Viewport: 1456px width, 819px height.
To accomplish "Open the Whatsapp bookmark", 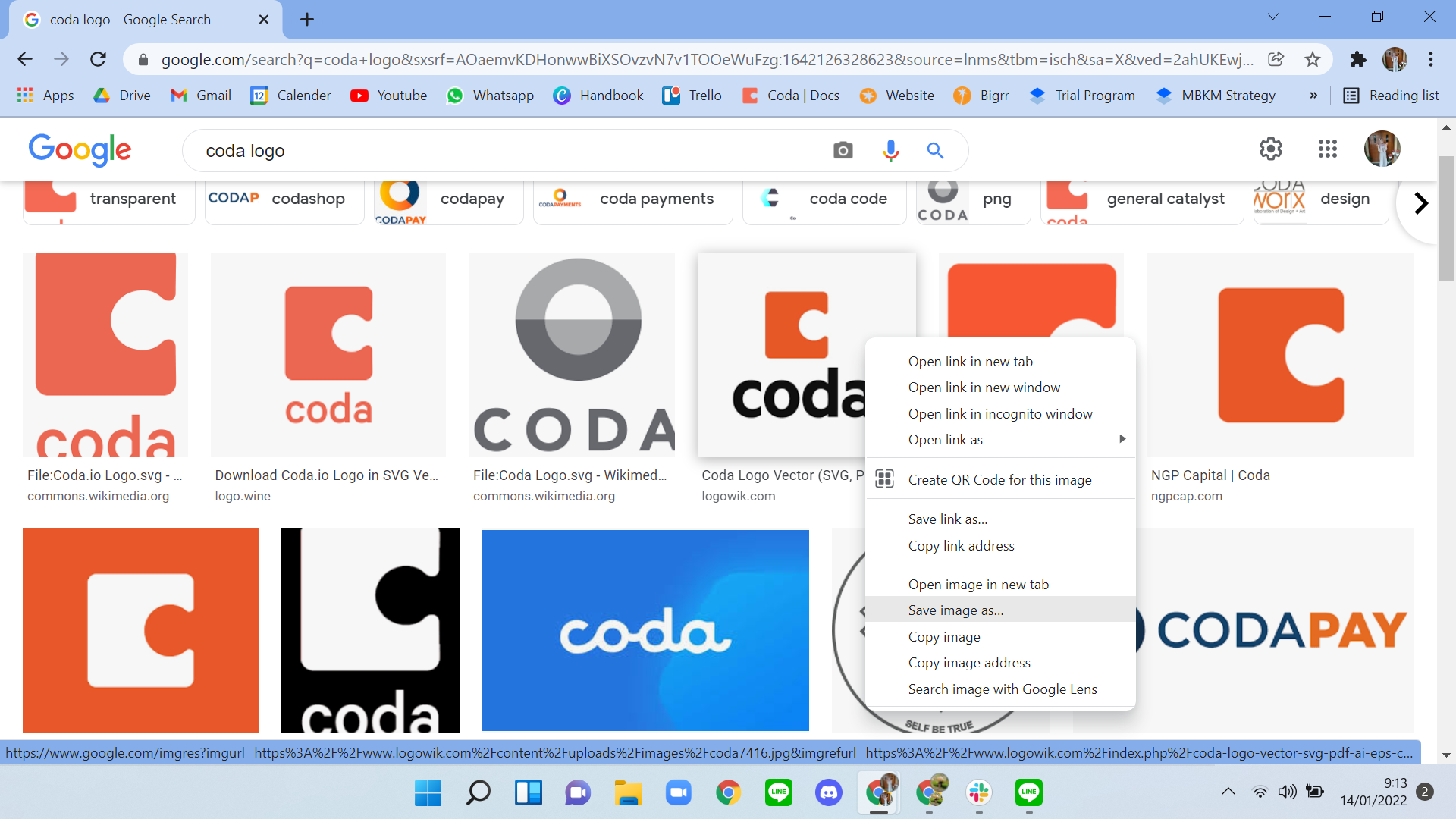I will [x=491, y=95].
